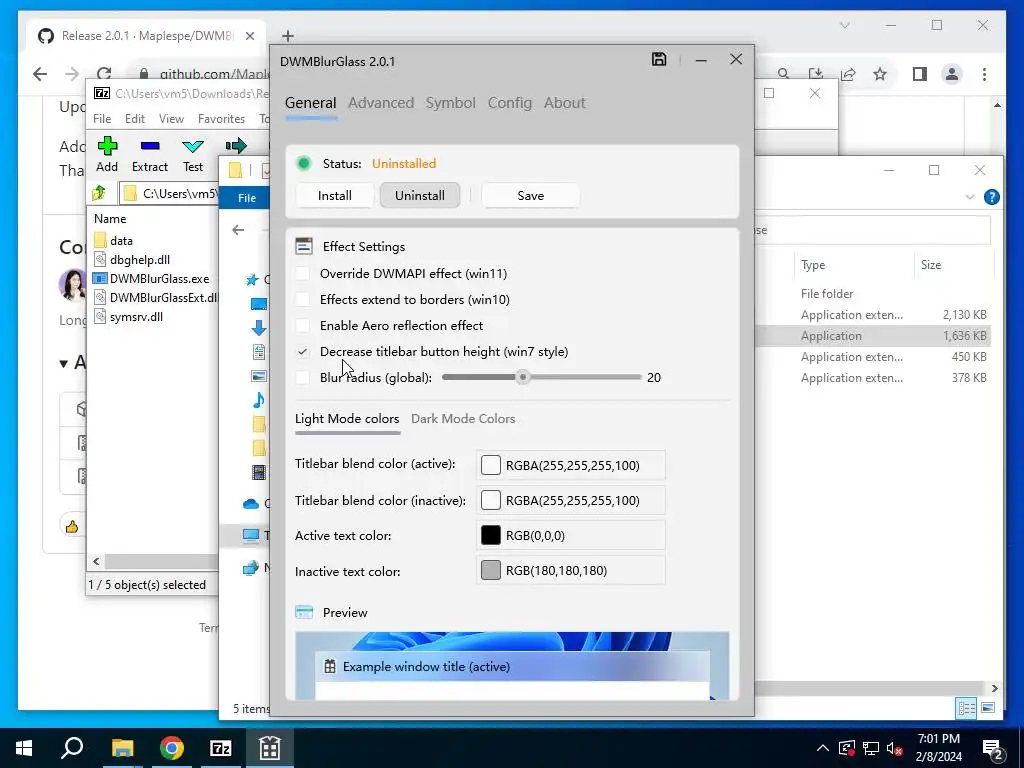The image size is (1024, 768).
Task: Uncheck Decrease titlebar button height checkbox
Action: point(302,351)
